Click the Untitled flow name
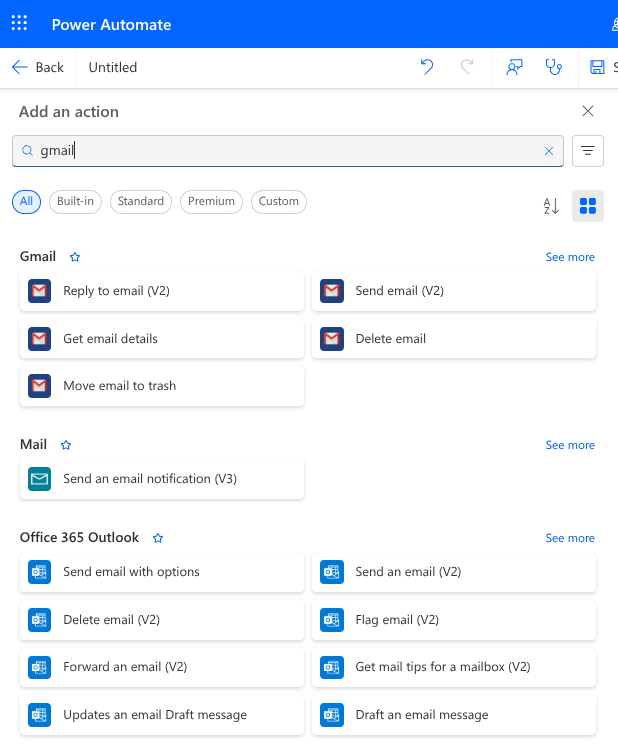The image size is (618, 750). (113, 67)
